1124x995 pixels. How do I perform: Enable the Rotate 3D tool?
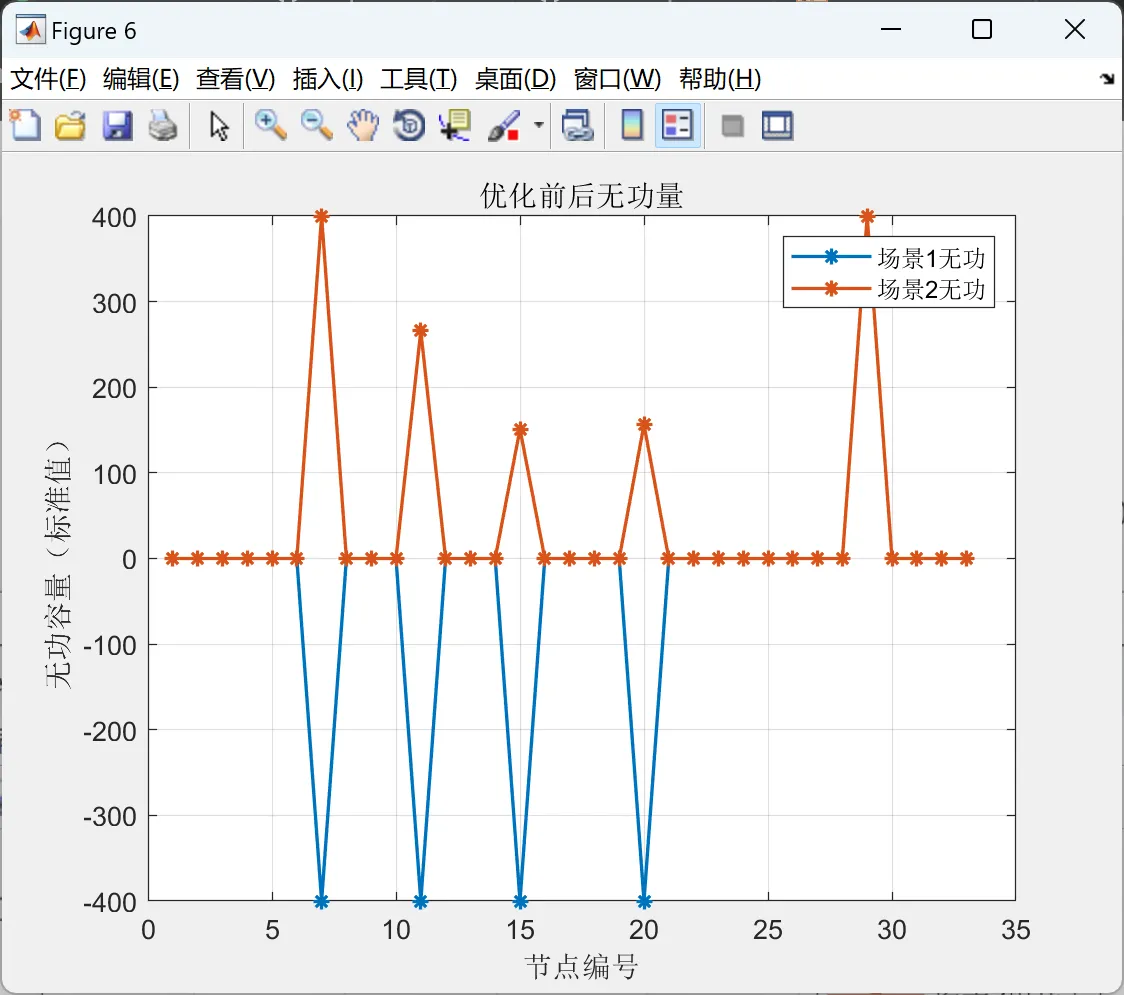[x=409, y=125]
